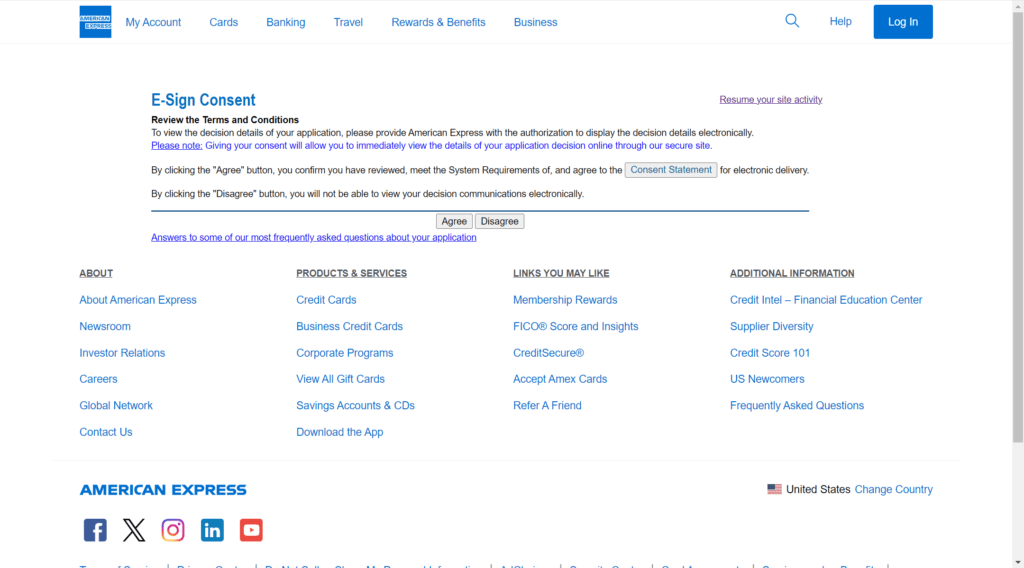
Task: Click the Change Country link
Action: (x=893, y=489)
